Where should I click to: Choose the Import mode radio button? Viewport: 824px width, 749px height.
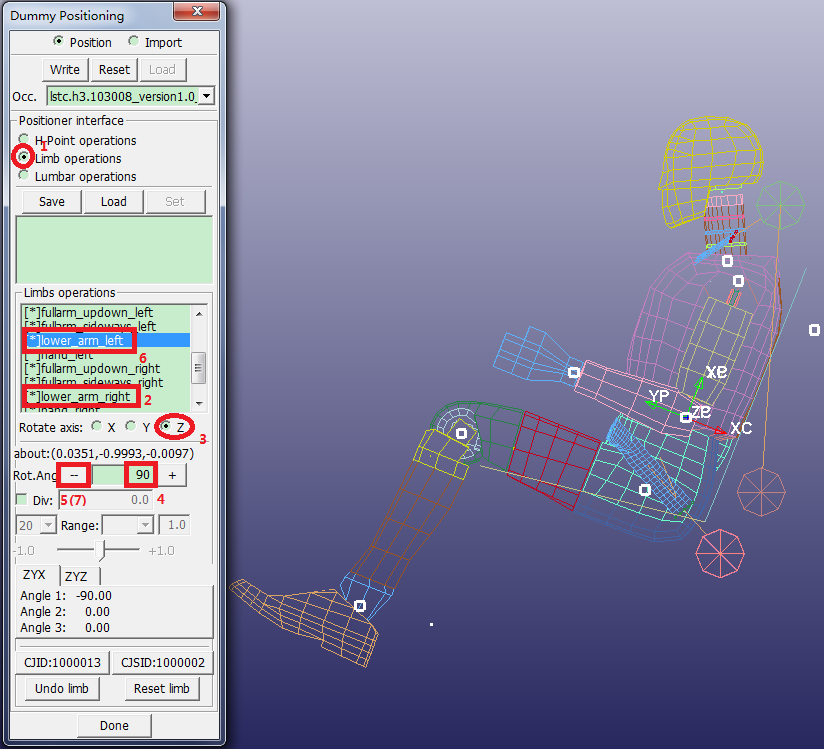pos(133,42)
